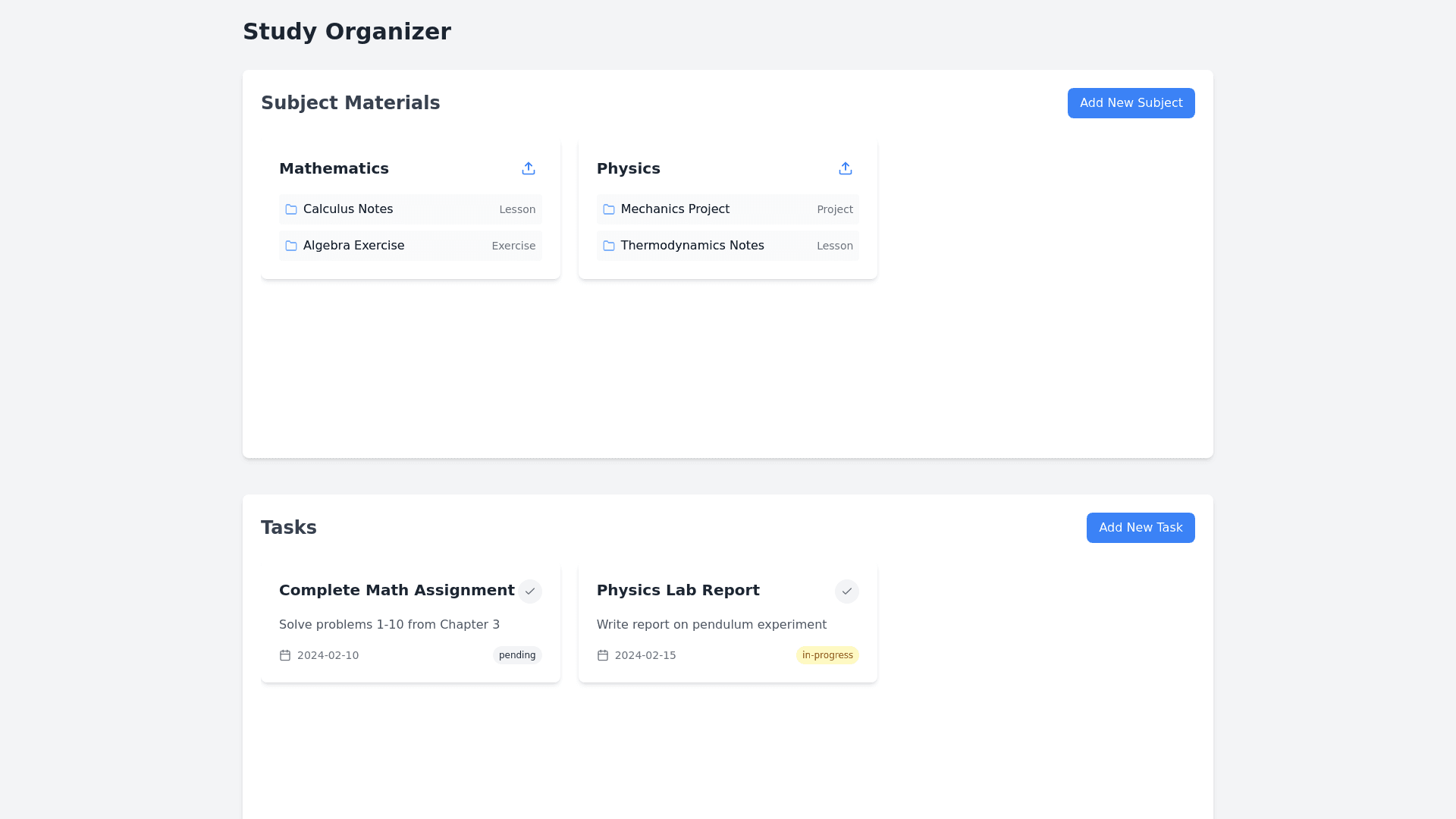Click the folder icon beside Algebra Exercise
The image size is (1456, 819).
tap(291, 246)
